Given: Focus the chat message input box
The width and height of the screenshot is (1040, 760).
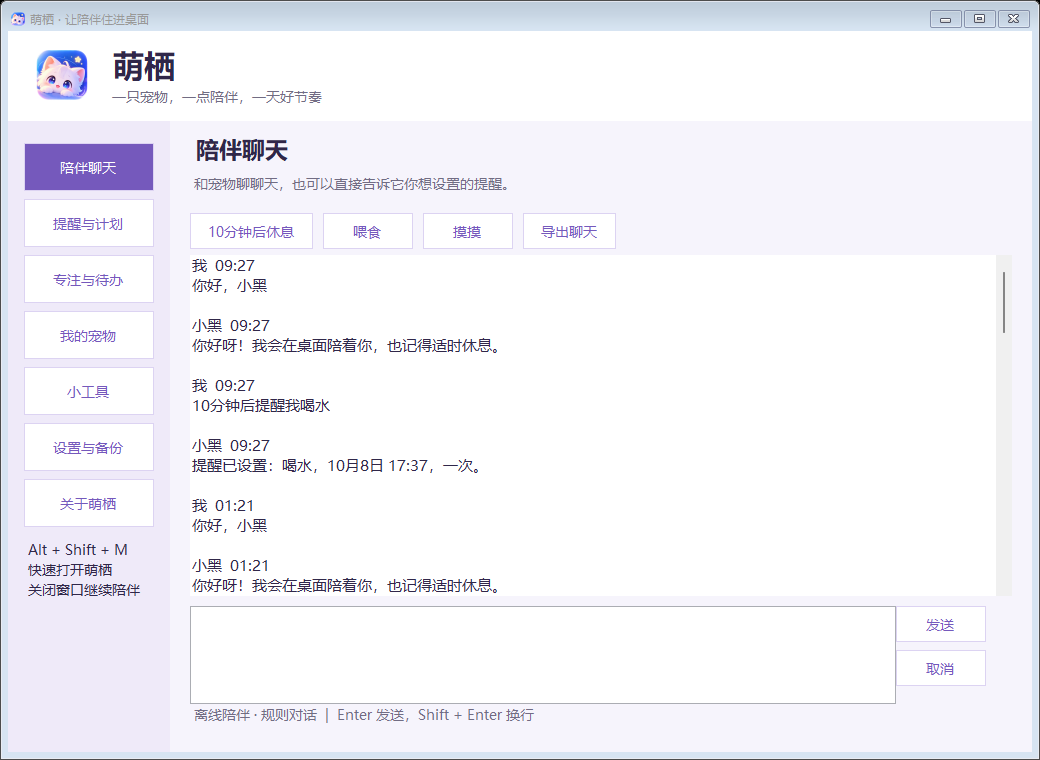Looking at the screenshot, I should coord(543,655).
